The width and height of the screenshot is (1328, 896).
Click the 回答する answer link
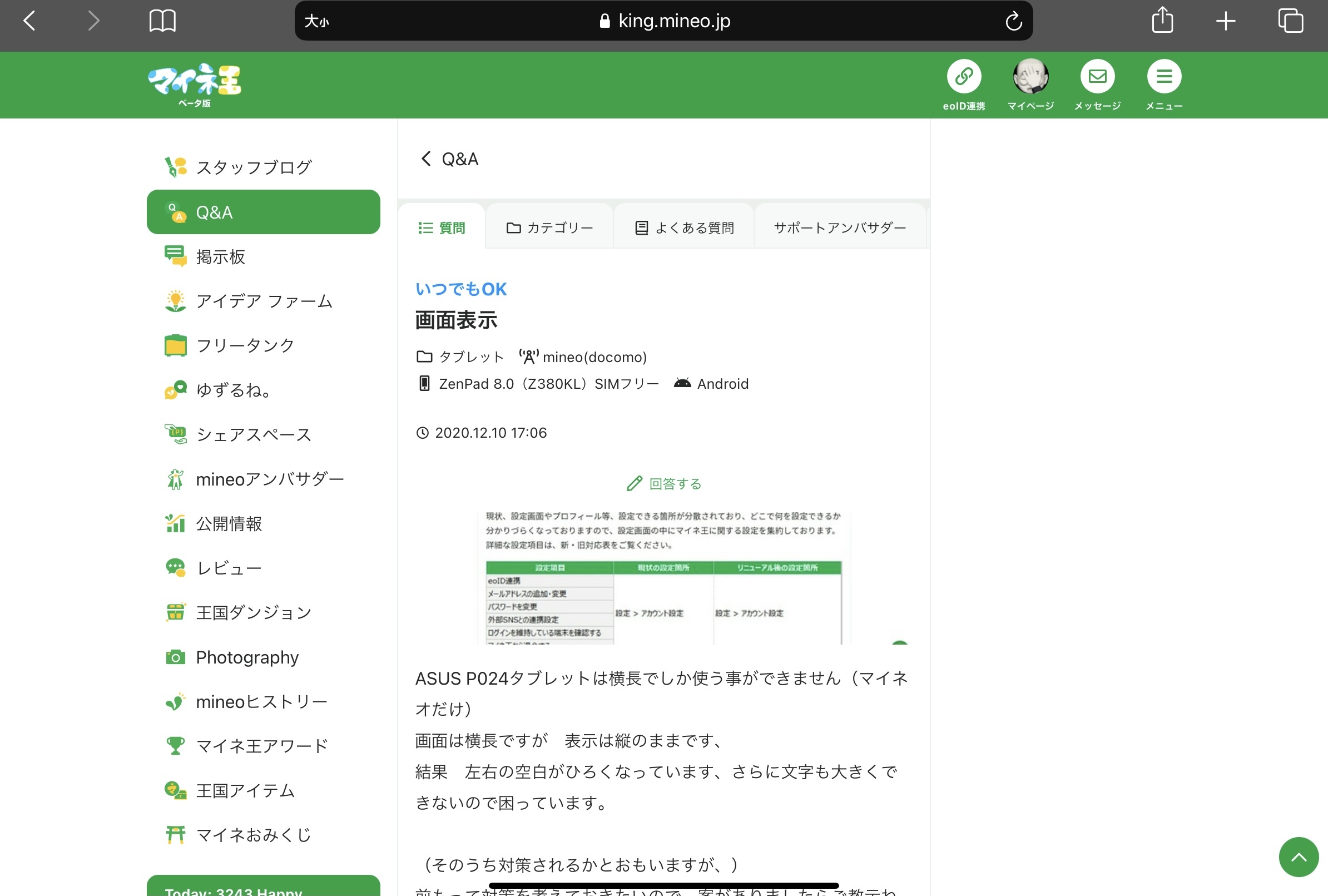pyautogui.click(x=663, y=483)
